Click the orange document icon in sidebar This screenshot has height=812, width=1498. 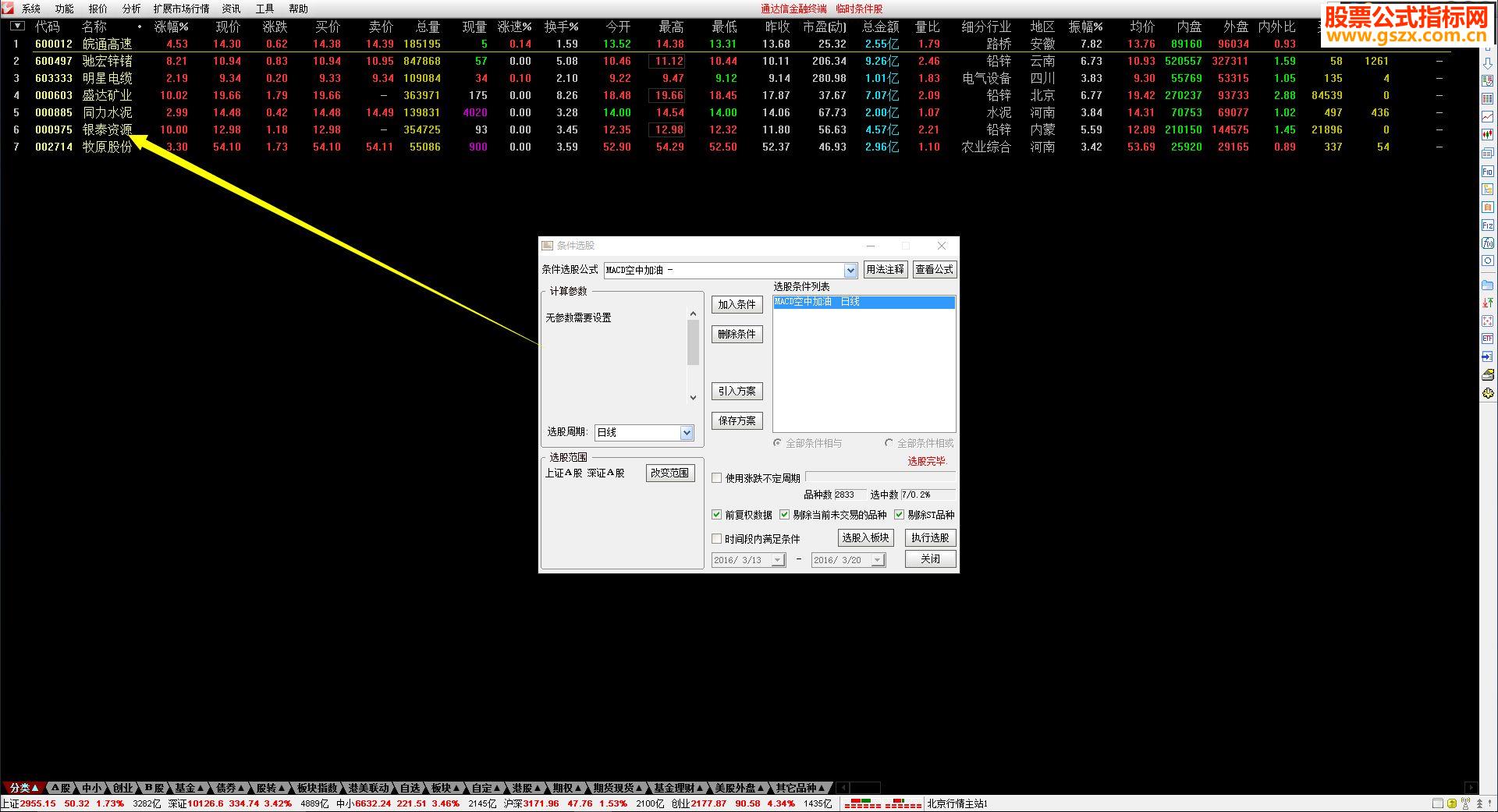[x=1488, y=207]
